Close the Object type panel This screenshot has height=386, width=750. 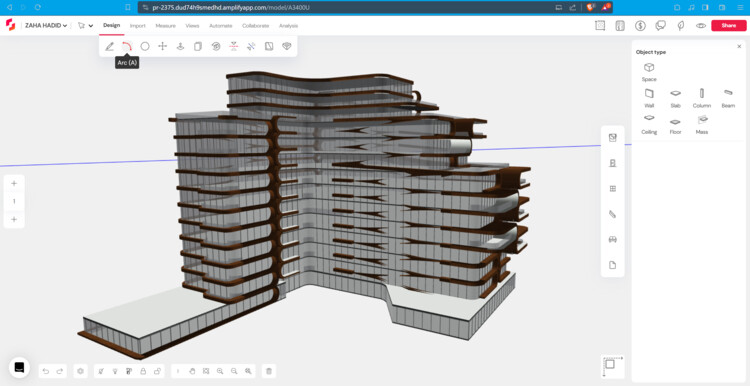point(739,46)
